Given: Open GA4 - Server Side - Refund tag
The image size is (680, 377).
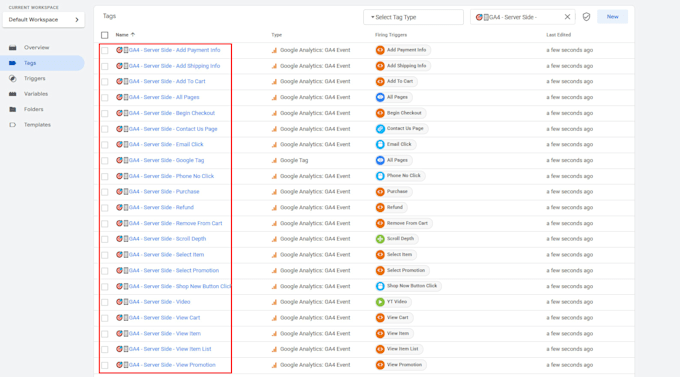Looking at the screenshot, I should [161, 207].
